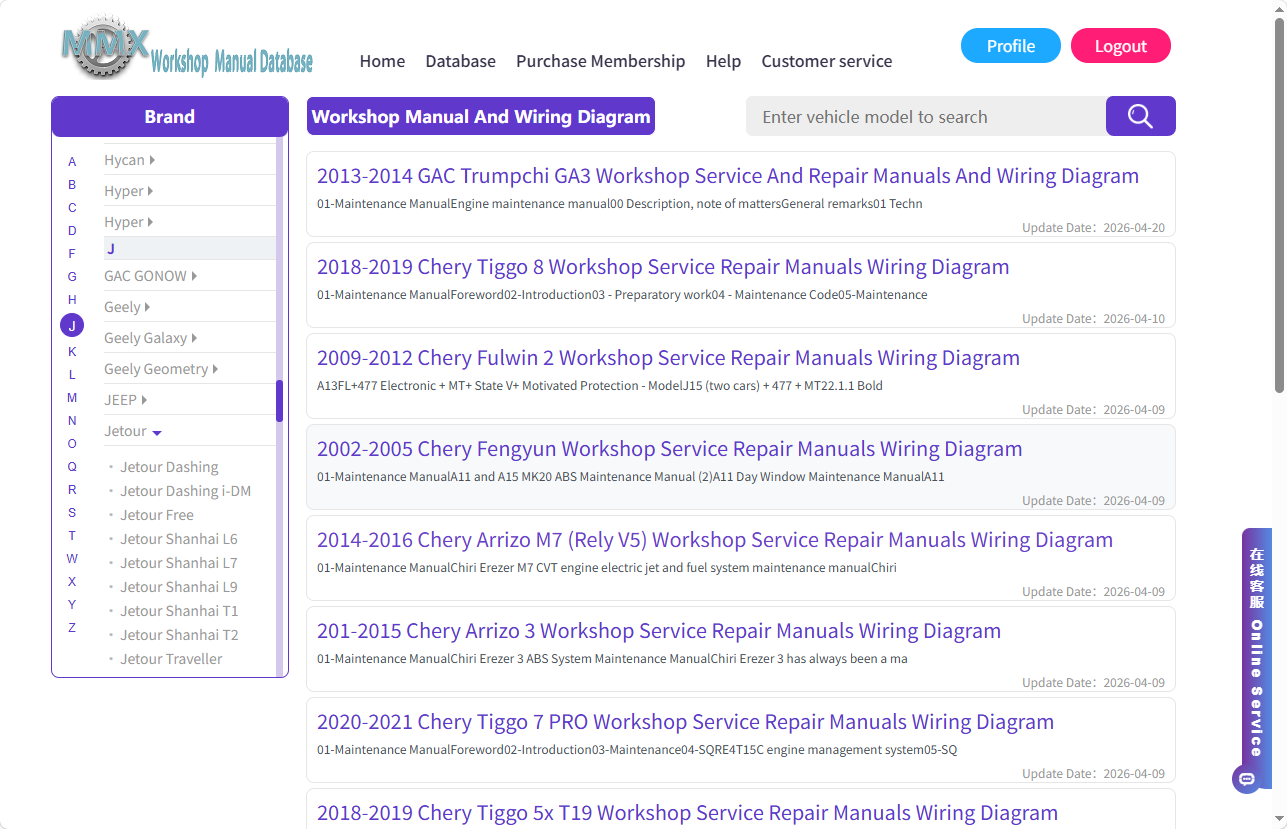Jump to brands starting with N
Viewport: 1287px width, 829px height.
coord(72,421)
